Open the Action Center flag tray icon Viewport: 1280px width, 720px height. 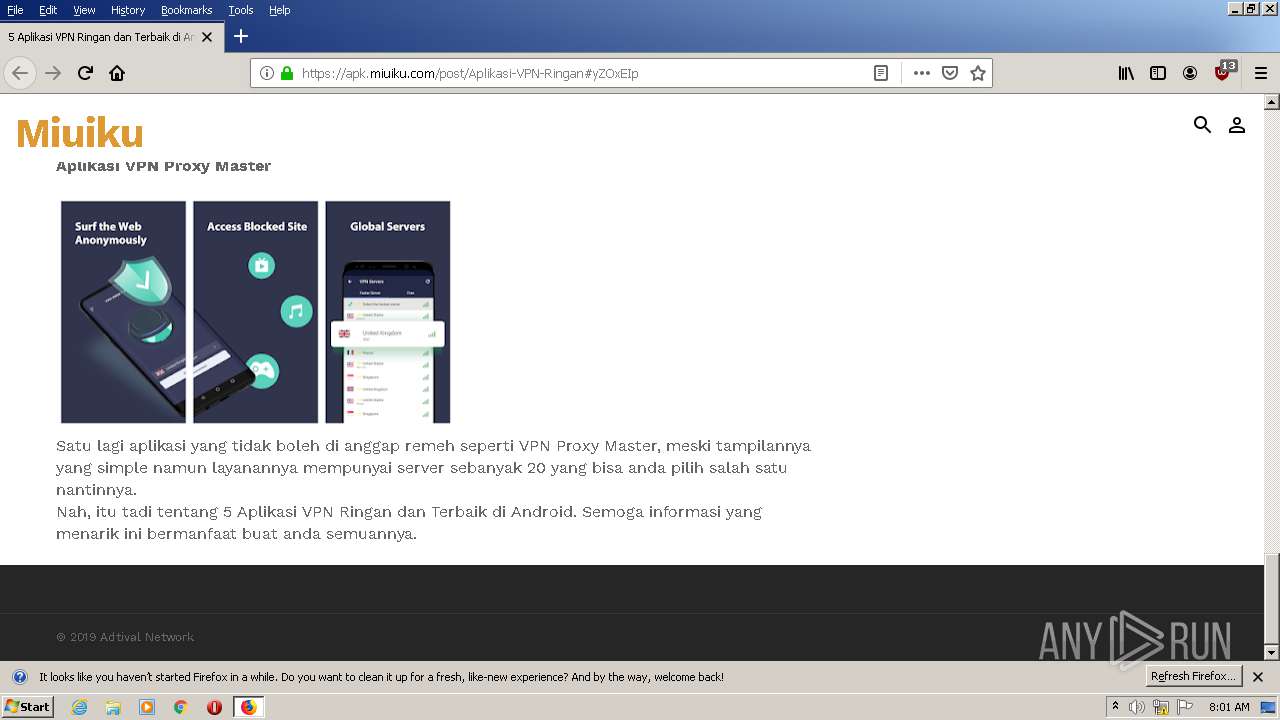click(x=1185, y=707)
